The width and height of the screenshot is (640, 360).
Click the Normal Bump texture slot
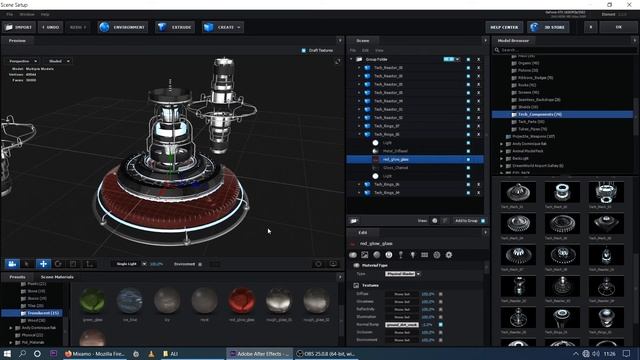[x=402, y=324]
